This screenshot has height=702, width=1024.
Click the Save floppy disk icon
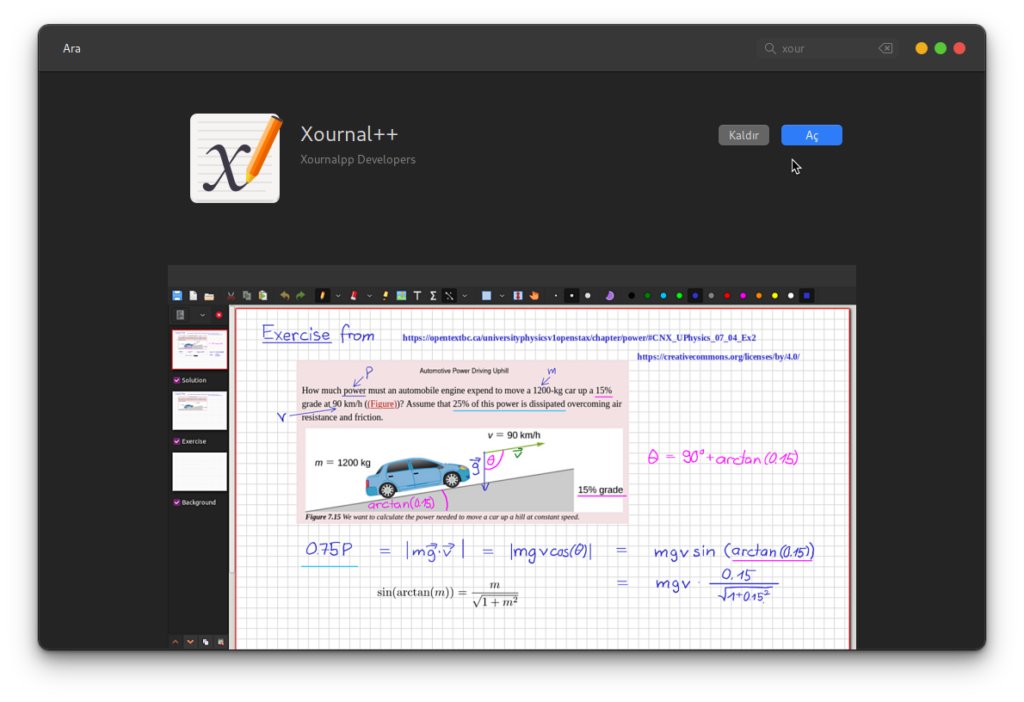tap(177, 296)
